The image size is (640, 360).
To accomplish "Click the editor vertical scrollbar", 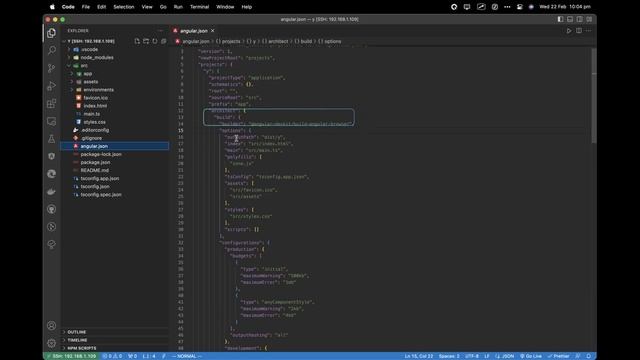I will click(x=594, y=96).
